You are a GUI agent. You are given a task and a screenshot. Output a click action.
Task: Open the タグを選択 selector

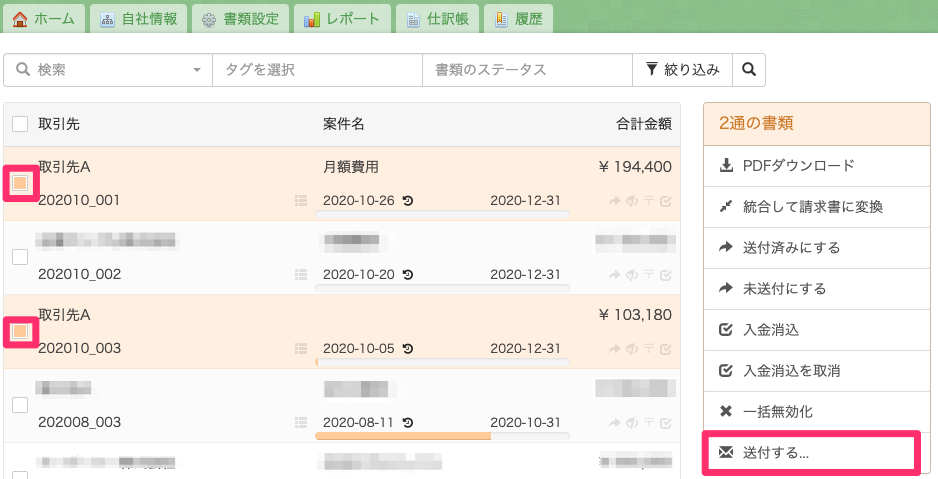[318, 70]
